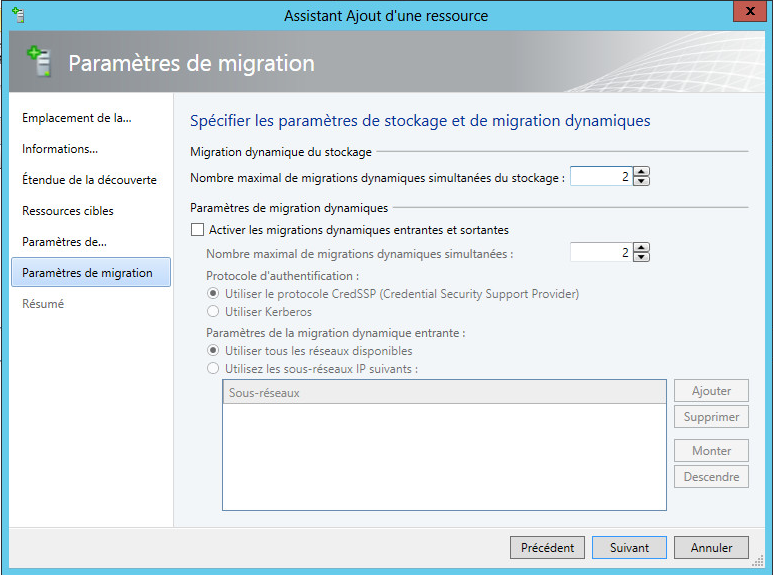The image size is (773, 575).
Task: Click the Précédent button
Action: pyautogui.click(x=547, y=547)
